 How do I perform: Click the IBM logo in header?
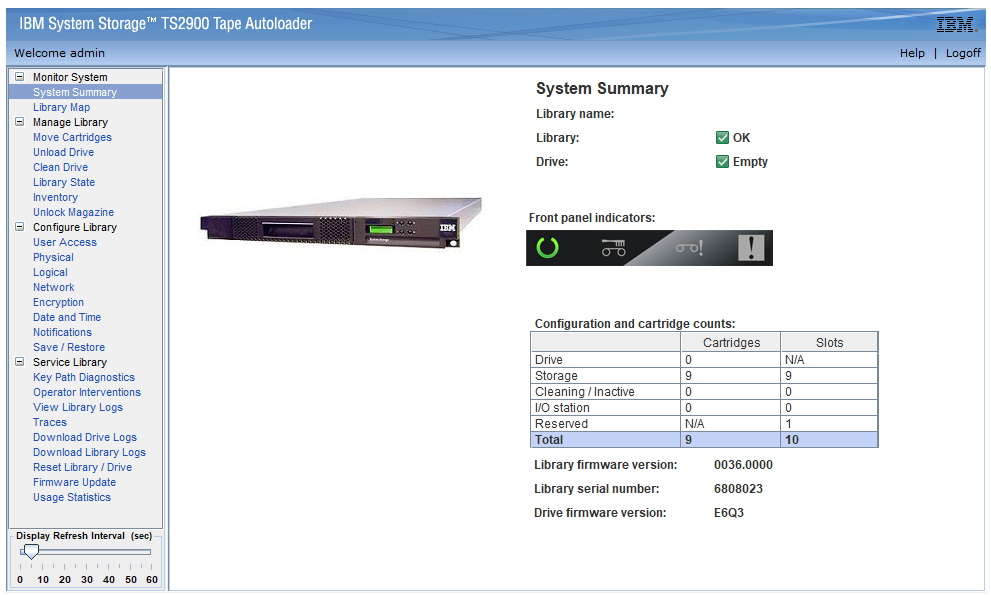tap(956, 25)
